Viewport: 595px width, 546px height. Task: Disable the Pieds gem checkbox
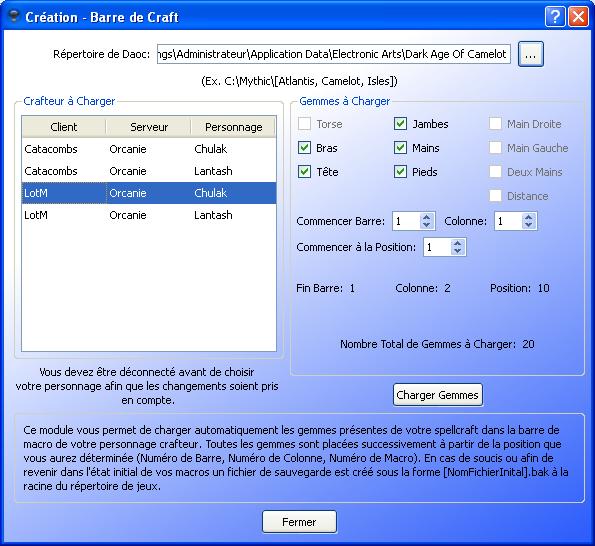[x=400, y=172]
